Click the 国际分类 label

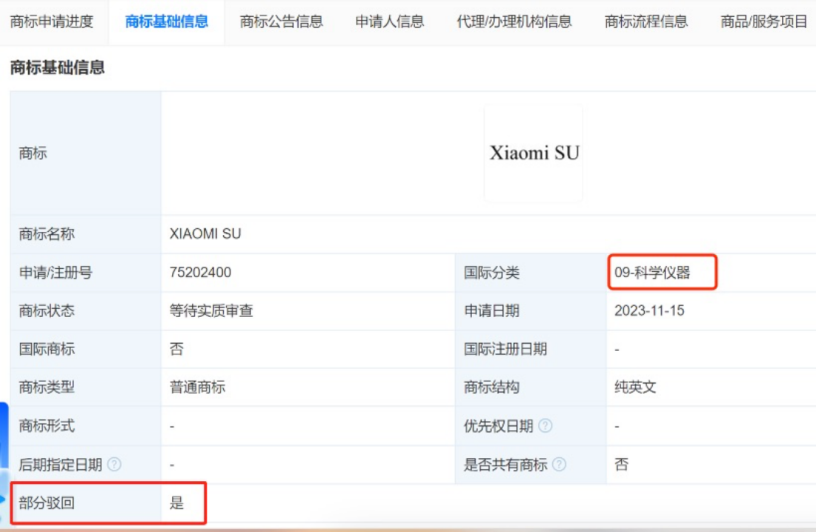click(x=491, y=272)
